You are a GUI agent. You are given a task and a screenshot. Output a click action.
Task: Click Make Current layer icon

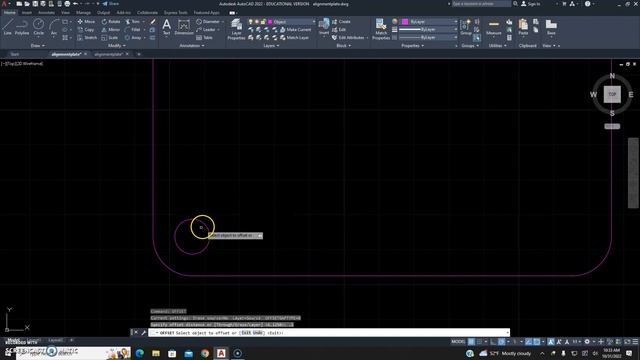[296, 30]
